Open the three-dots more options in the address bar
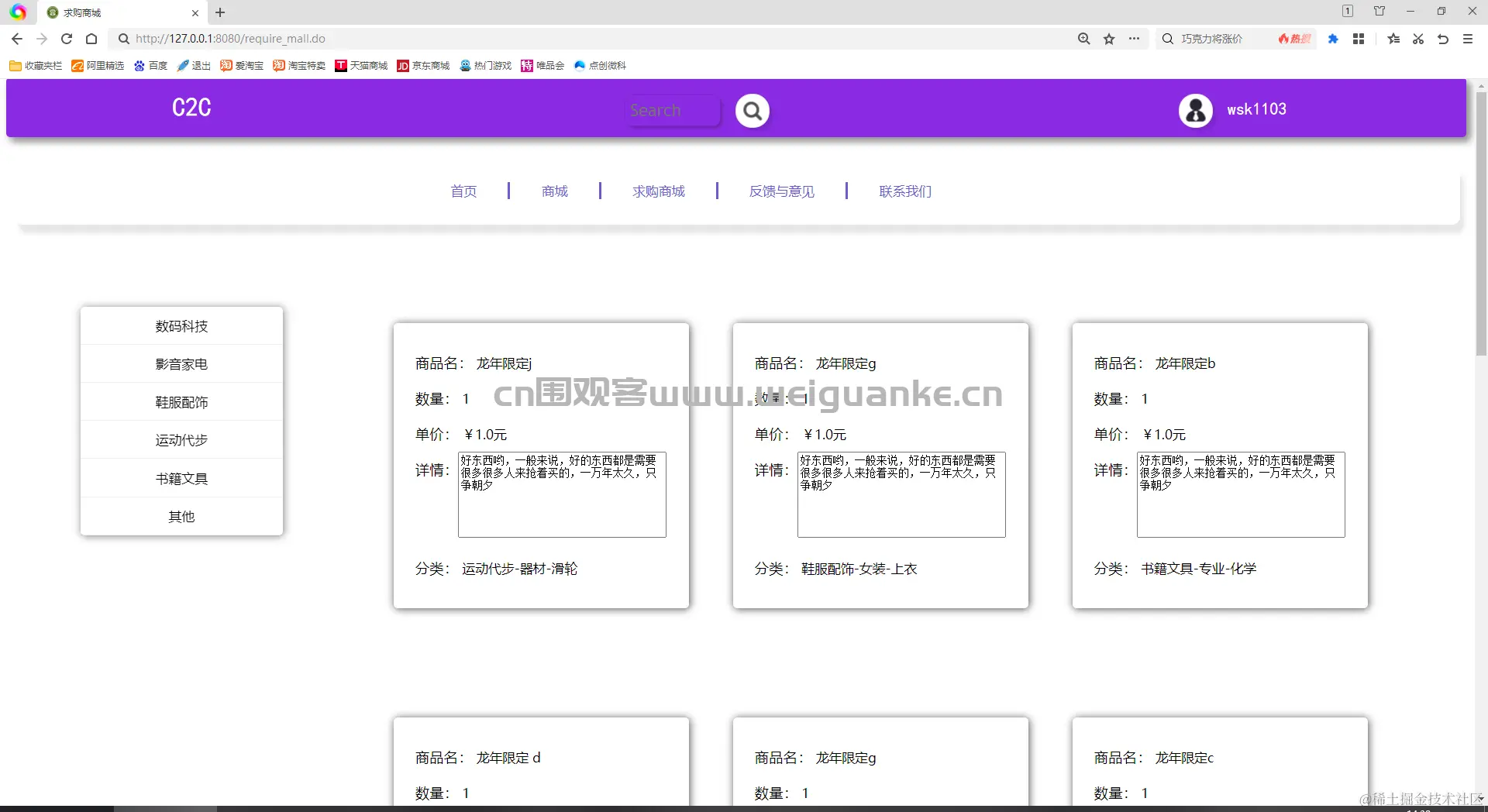Screen dimensions: 1488x812 pyautogui.click(x=1134, y=39)
